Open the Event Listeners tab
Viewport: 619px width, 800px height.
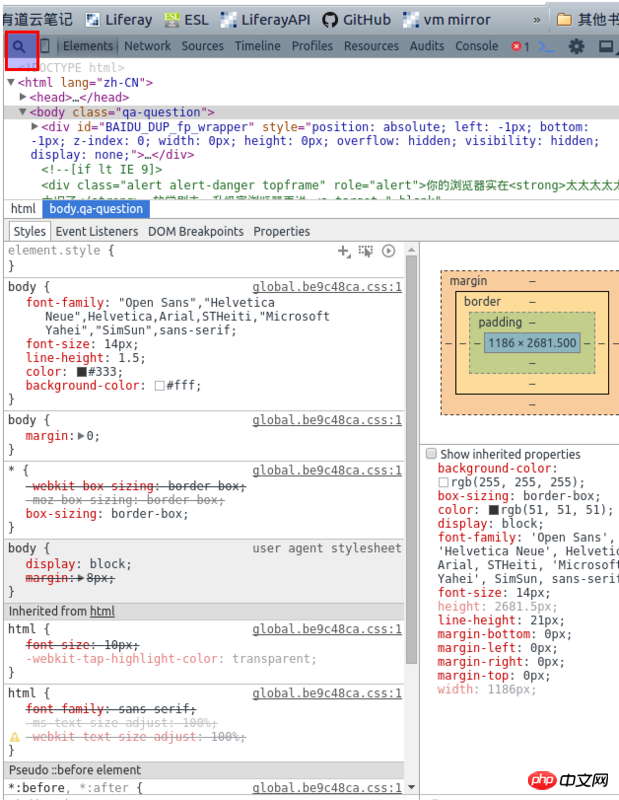point(97,231)
